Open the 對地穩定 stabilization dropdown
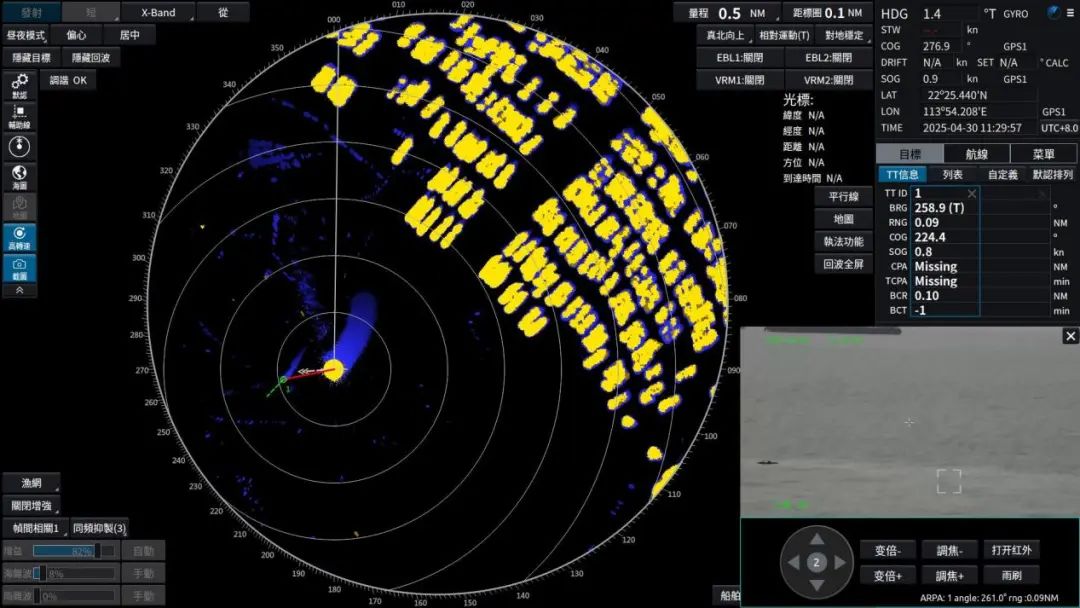The image size is (1080, 608). (844, 35)
